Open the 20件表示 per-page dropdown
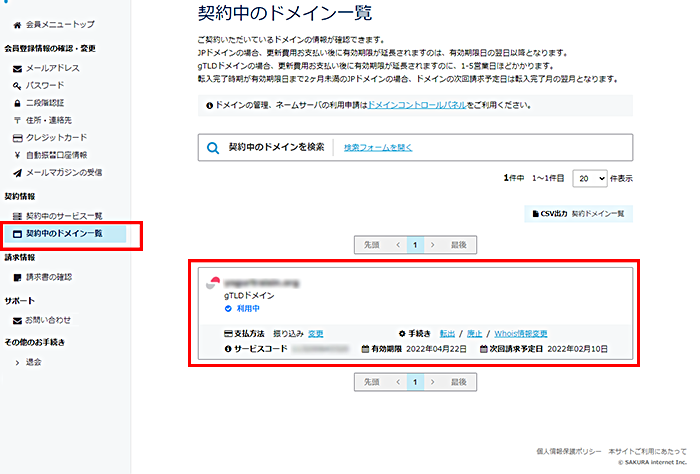Viewport: 700px width, 474px height. click(590, 179)
